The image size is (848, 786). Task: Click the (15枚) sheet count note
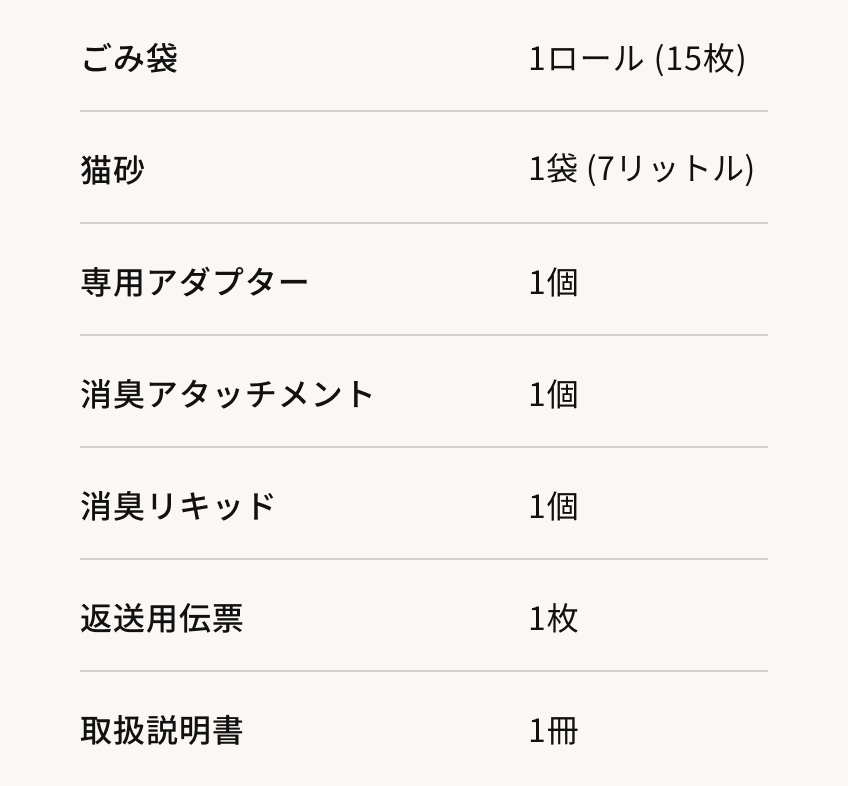point(700,59)
